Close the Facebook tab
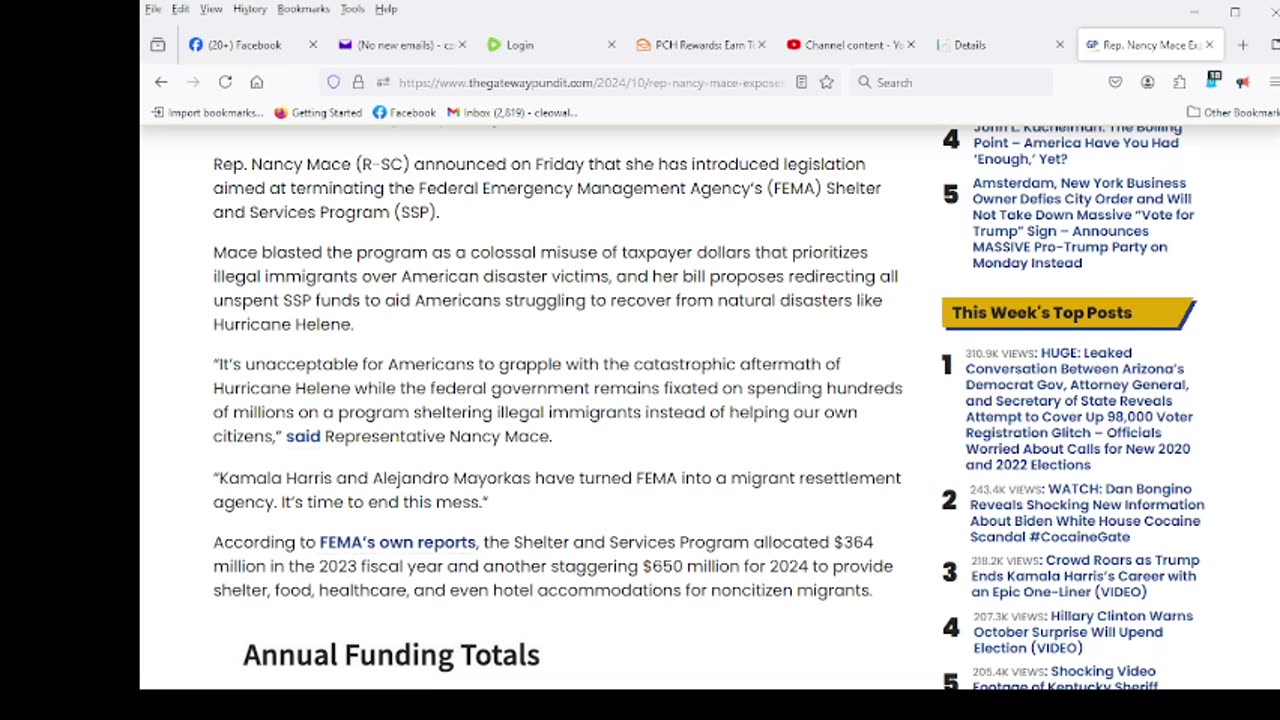 coord(313,45)
